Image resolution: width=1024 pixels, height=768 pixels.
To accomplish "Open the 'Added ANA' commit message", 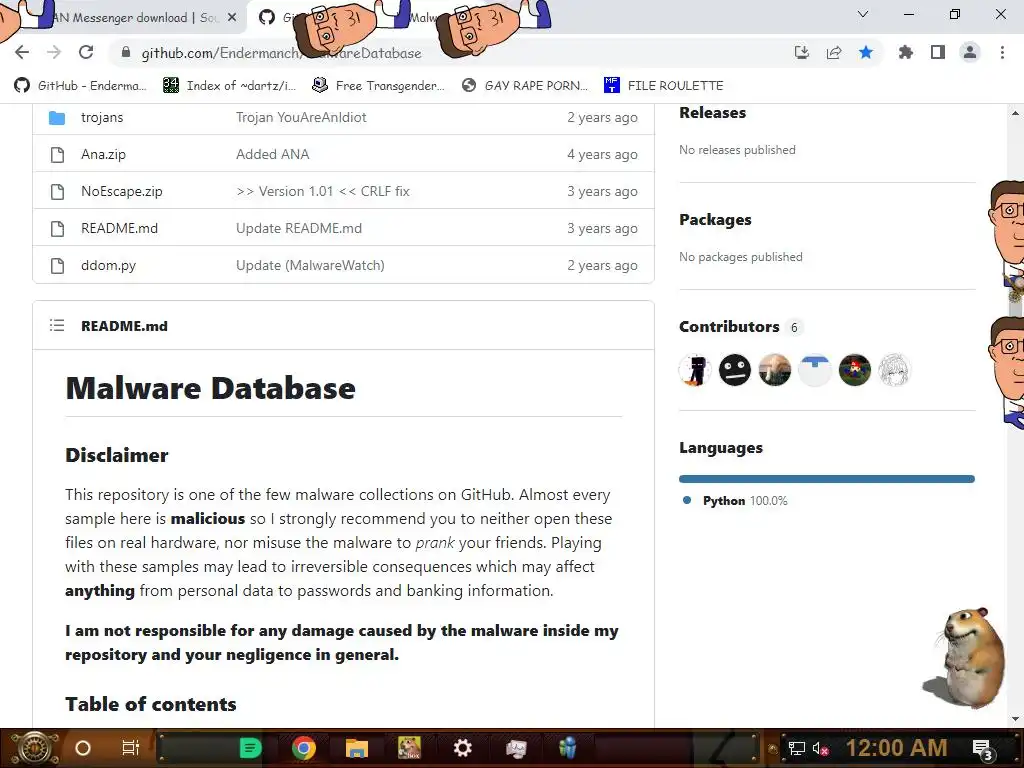I will pos(272,155).
